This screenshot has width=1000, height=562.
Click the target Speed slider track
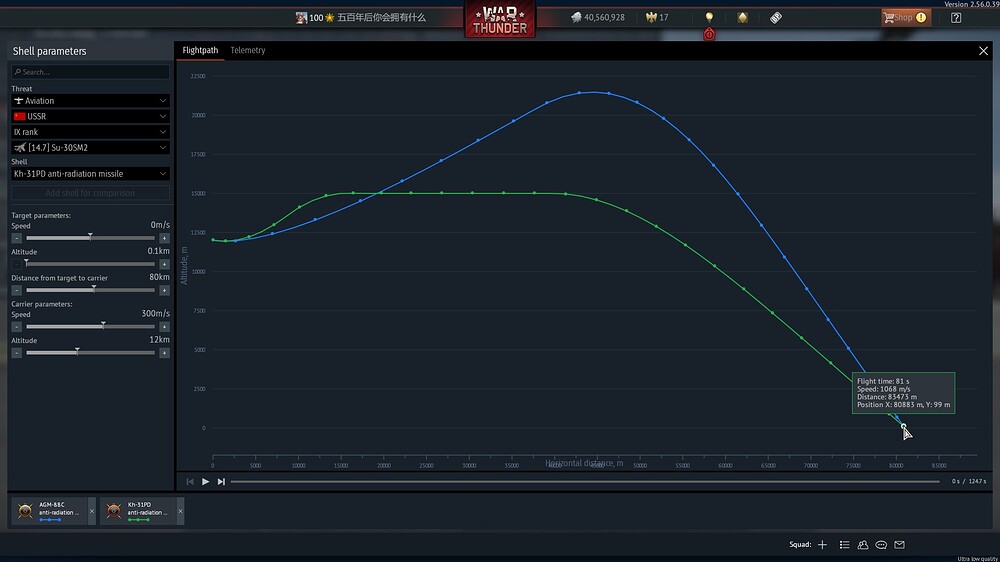pos(90,238)
